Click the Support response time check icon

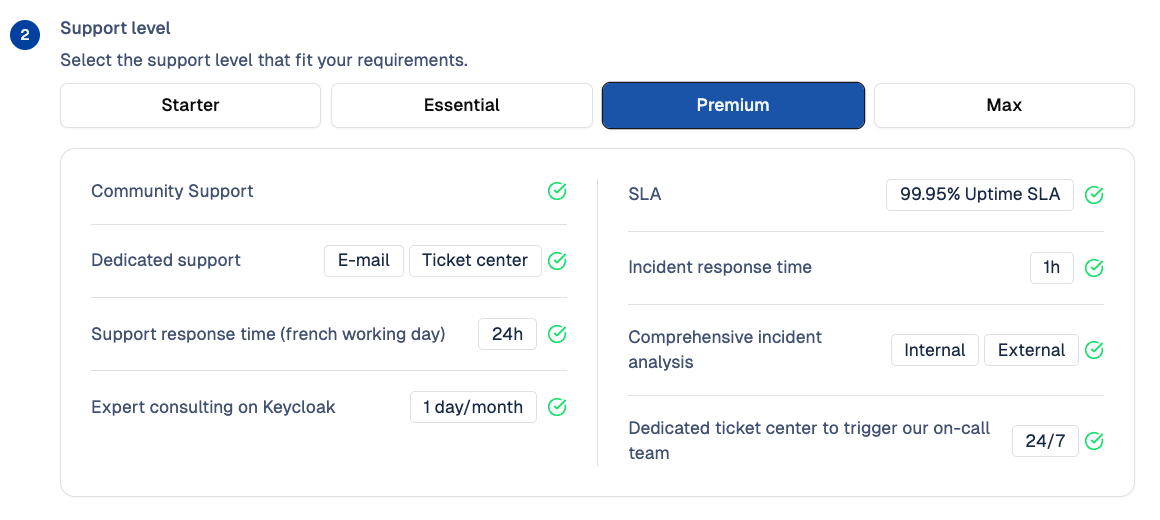[x=557, y=334]
